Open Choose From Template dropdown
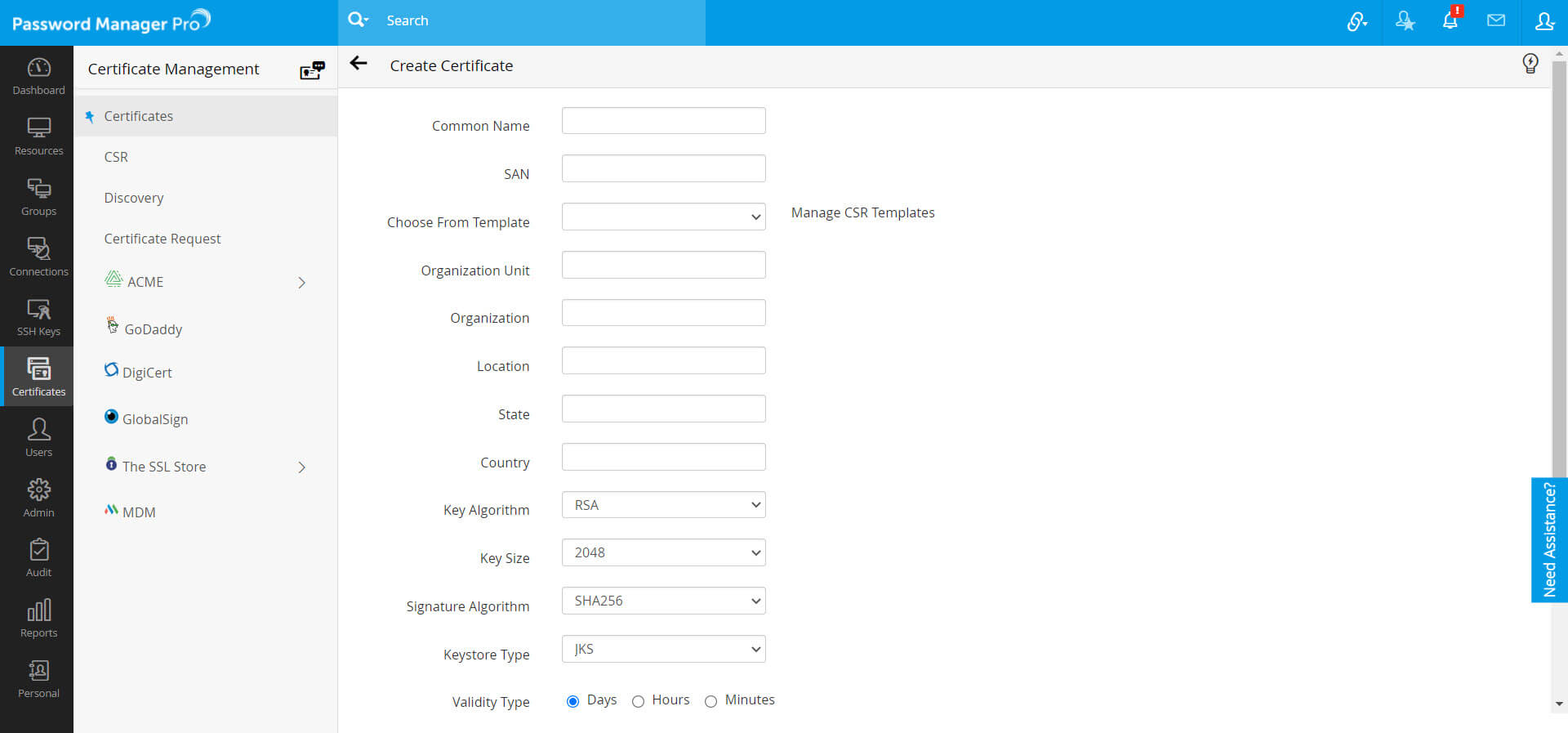 (x=663, y=217)
